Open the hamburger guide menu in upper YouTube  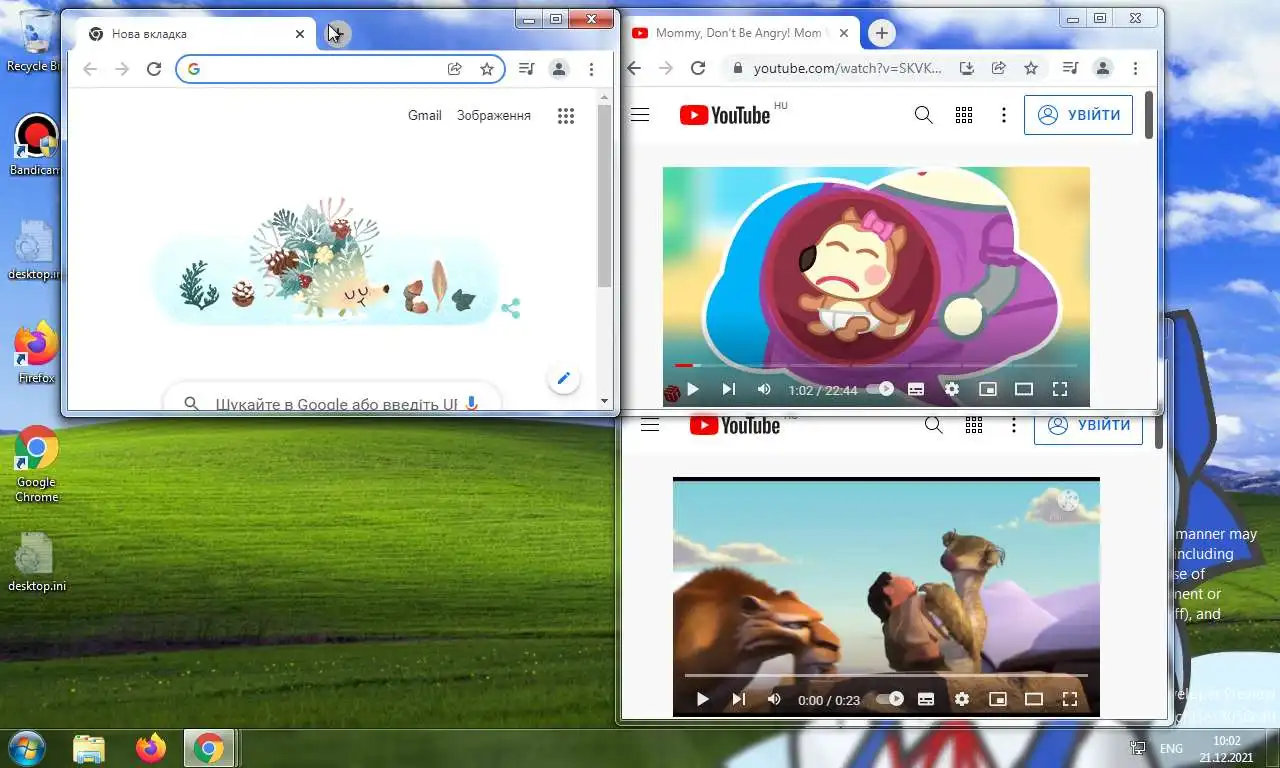(640, 115)
